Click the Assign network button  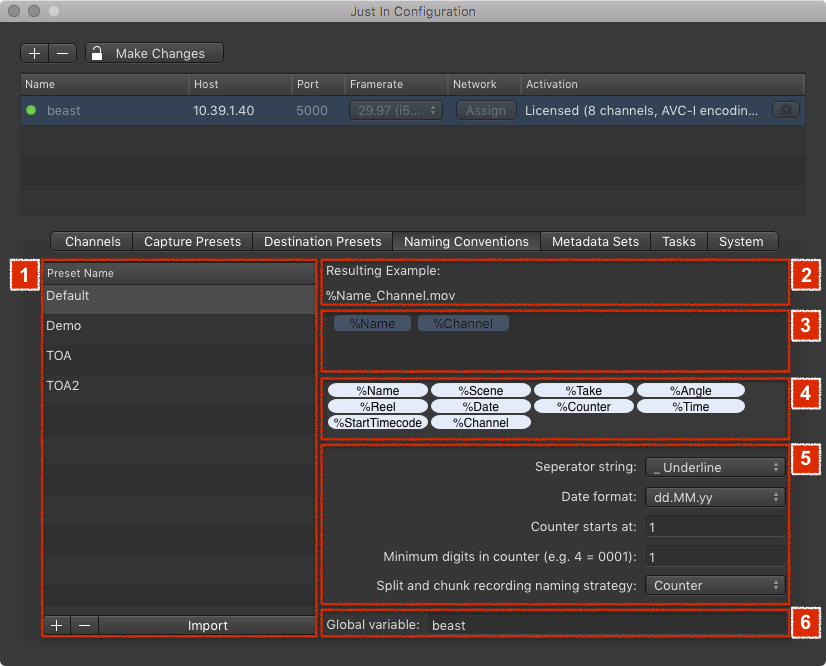486,111
